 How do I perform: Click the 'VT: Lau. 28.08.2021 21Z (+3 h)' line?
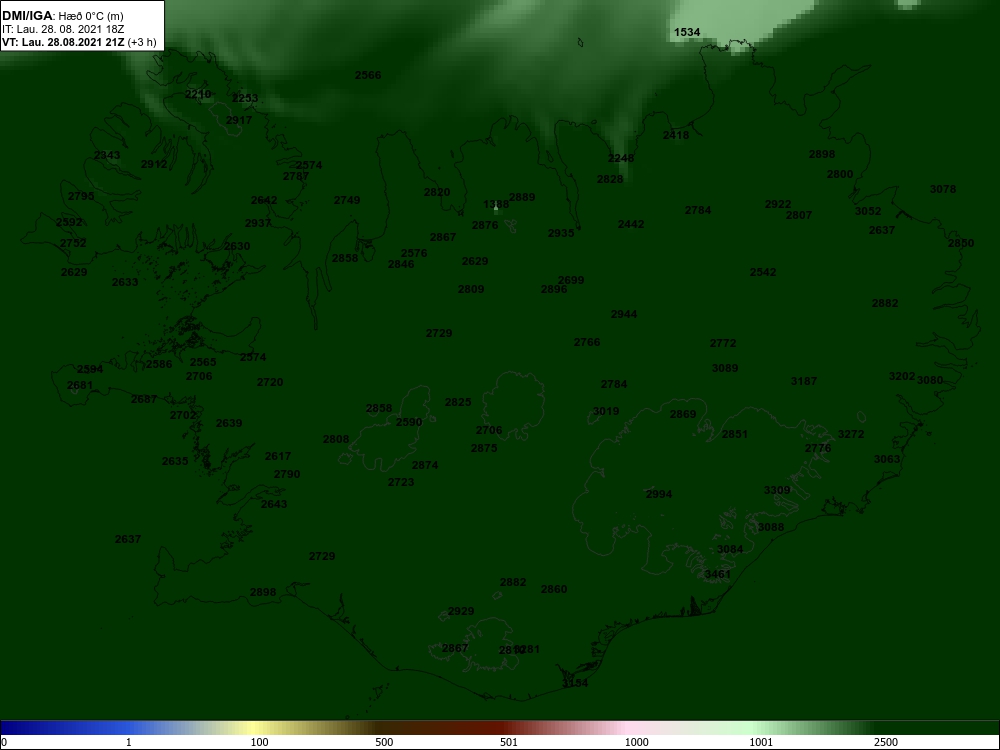79,42
